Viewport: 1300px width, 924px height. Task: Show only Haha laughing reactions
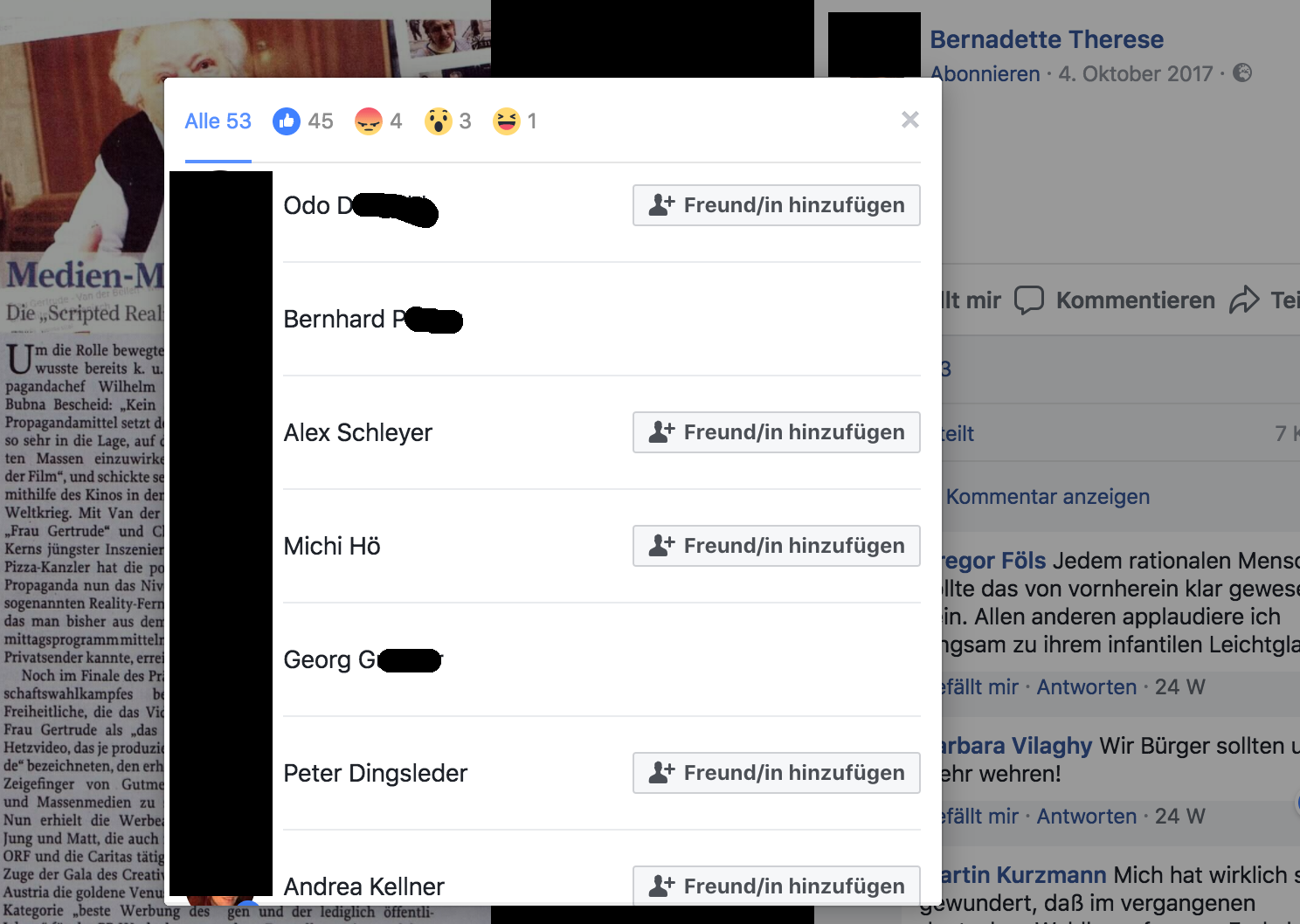(x=506, y=121)
